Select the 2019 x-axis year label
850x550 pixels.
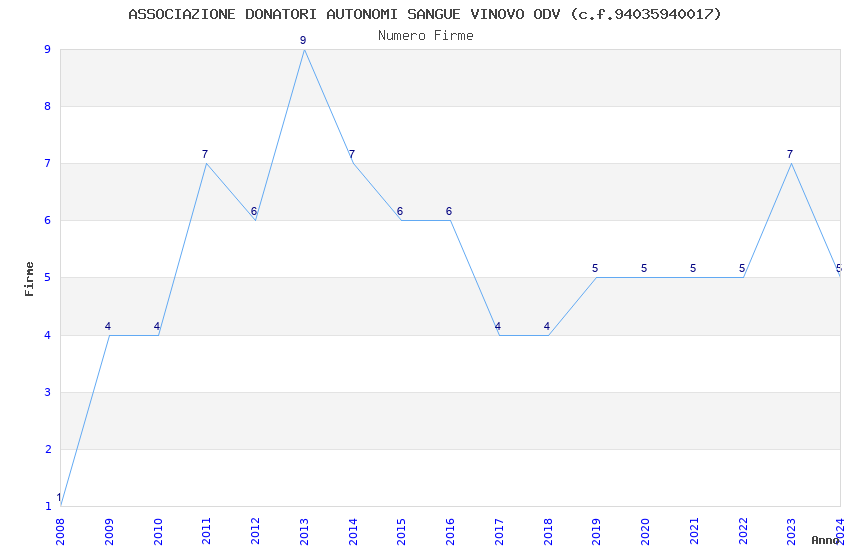[596, 531]
